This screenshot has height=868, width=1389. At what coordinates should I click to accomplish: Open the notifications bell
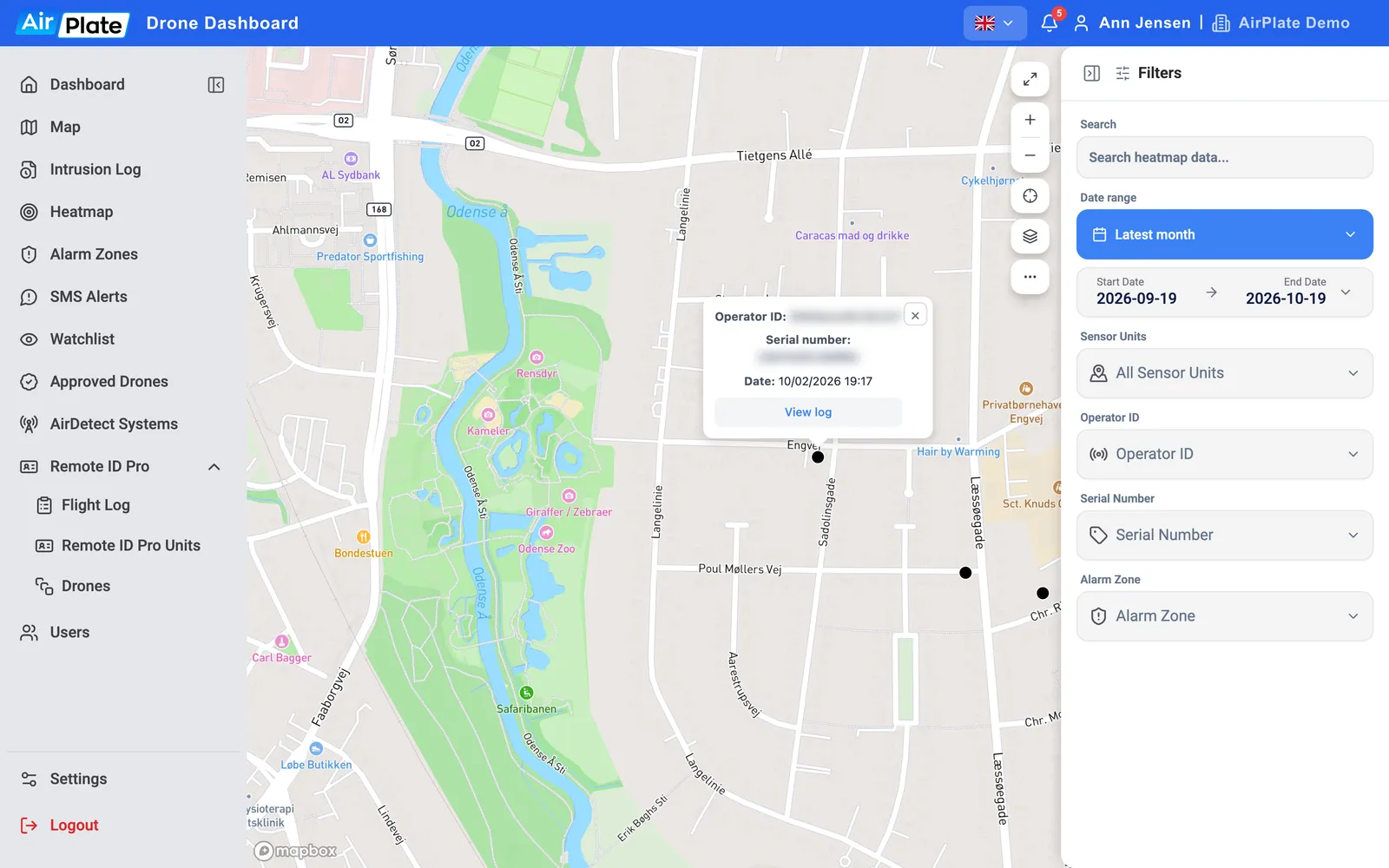(x=1050, y=23)
